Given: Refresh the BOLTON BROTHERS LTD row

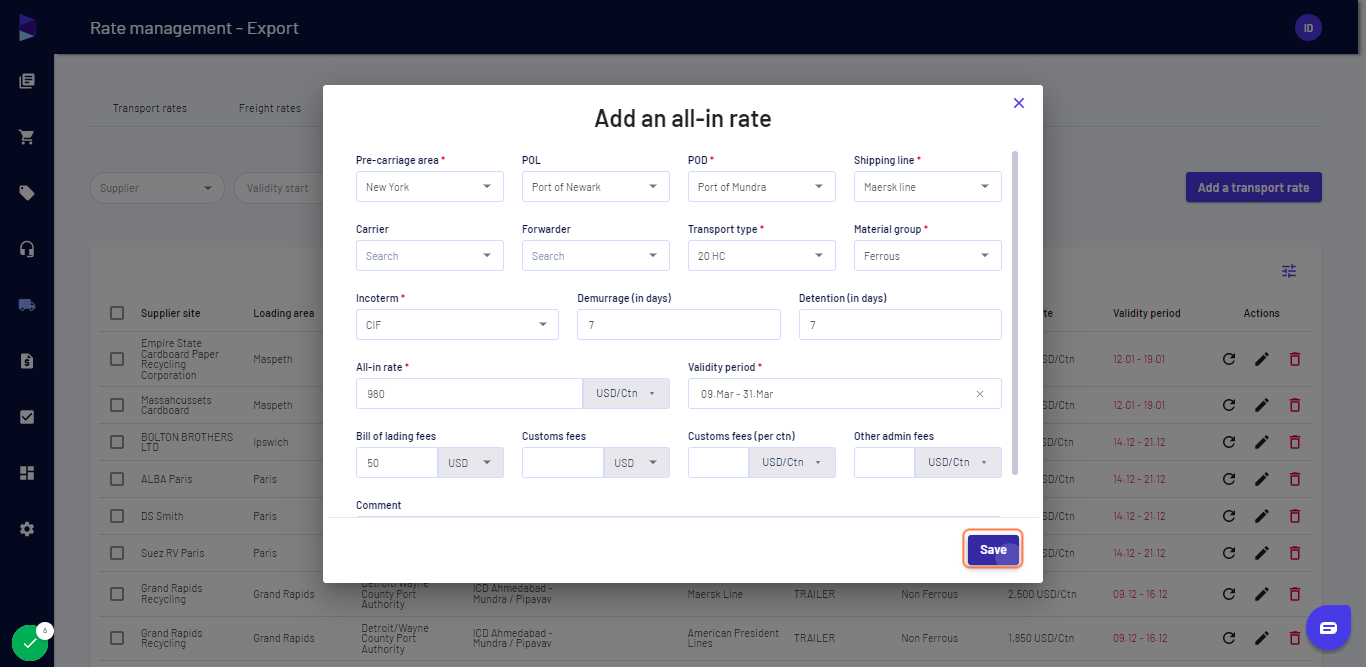Looking at the screenshot, I should (x=1229, y=442).
